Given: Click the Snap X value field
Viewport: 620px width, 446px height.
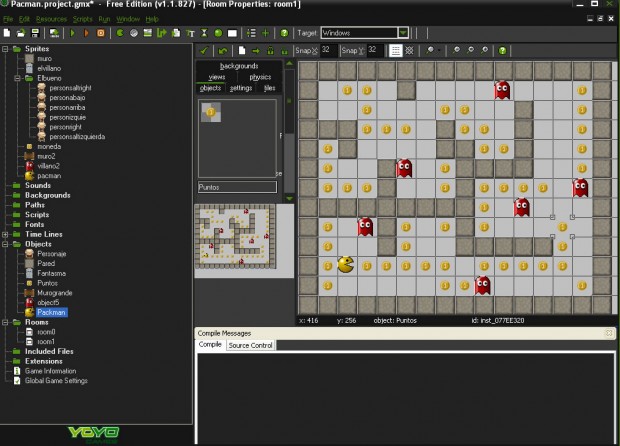Looking at the screenshot, I should pos(329,50).
